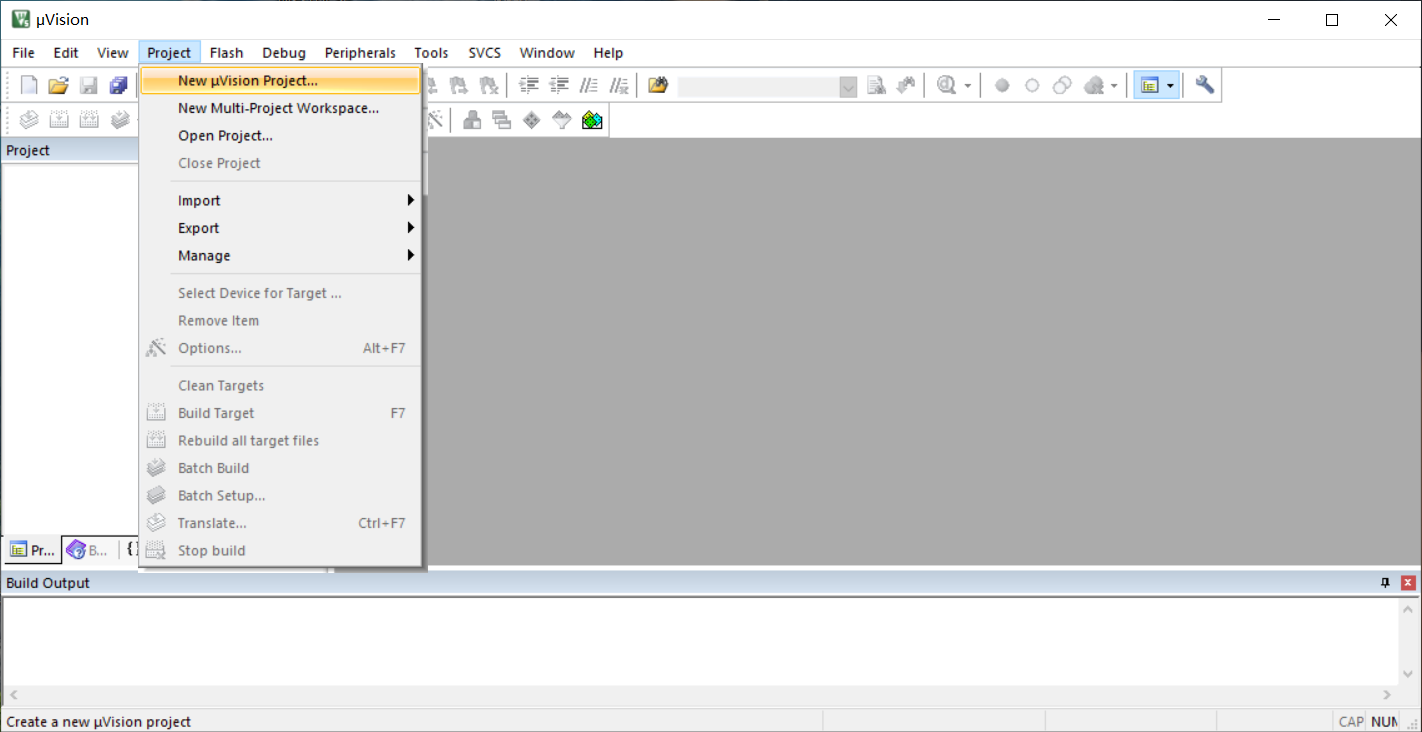The width and height of the screenshot is (1422, 732).
Task: Choose New Multi-Project Workspace
Action: click(281, 108)
